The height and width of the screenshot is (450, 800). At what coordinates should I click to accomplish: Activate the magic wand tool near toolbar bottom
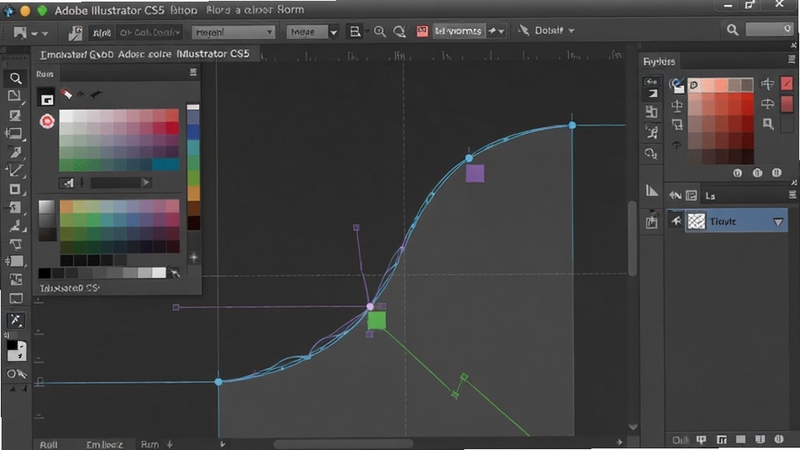(x=15, y=320)
